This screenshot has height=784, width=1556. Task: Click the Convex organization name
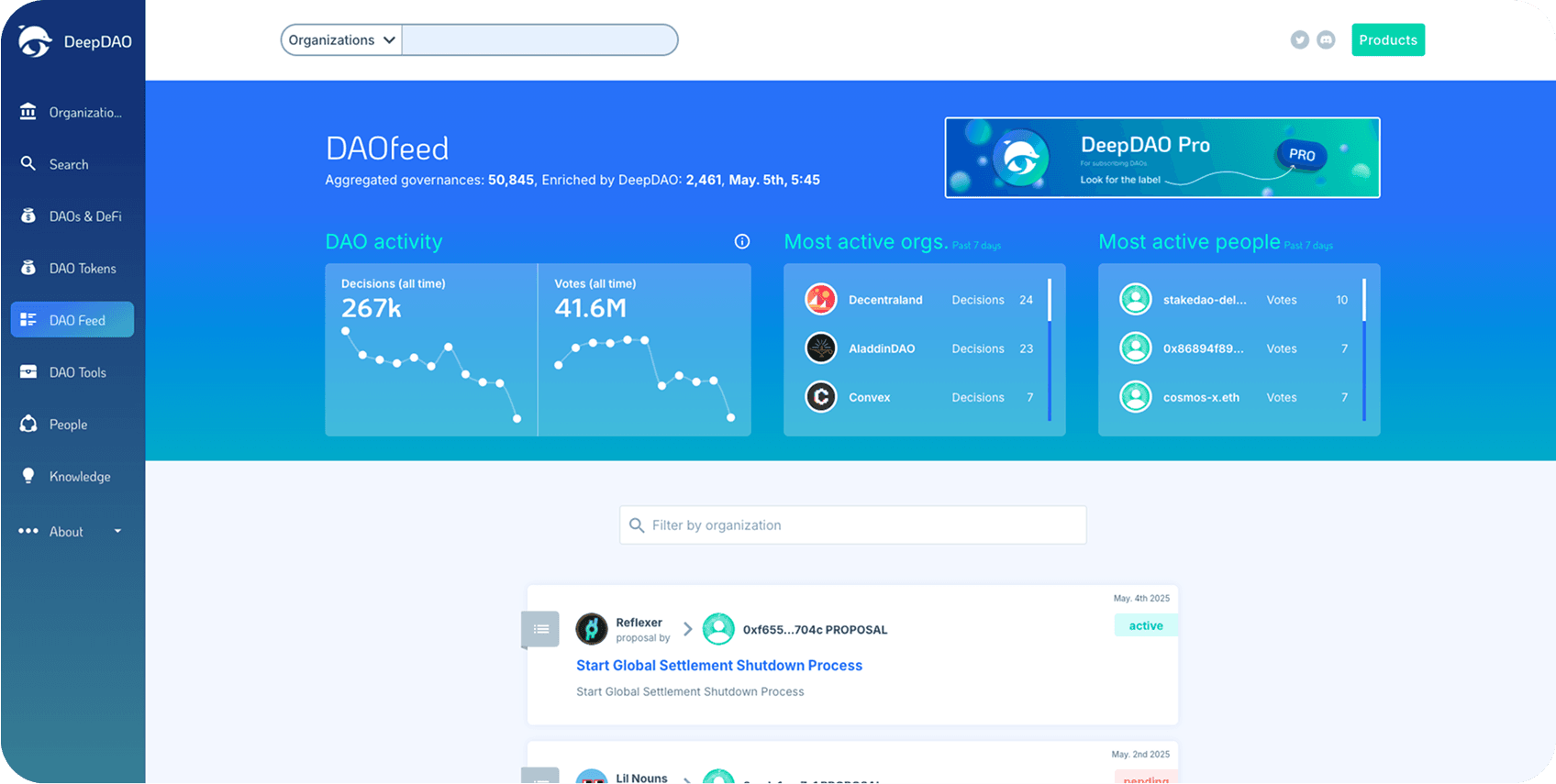[870, 397]
